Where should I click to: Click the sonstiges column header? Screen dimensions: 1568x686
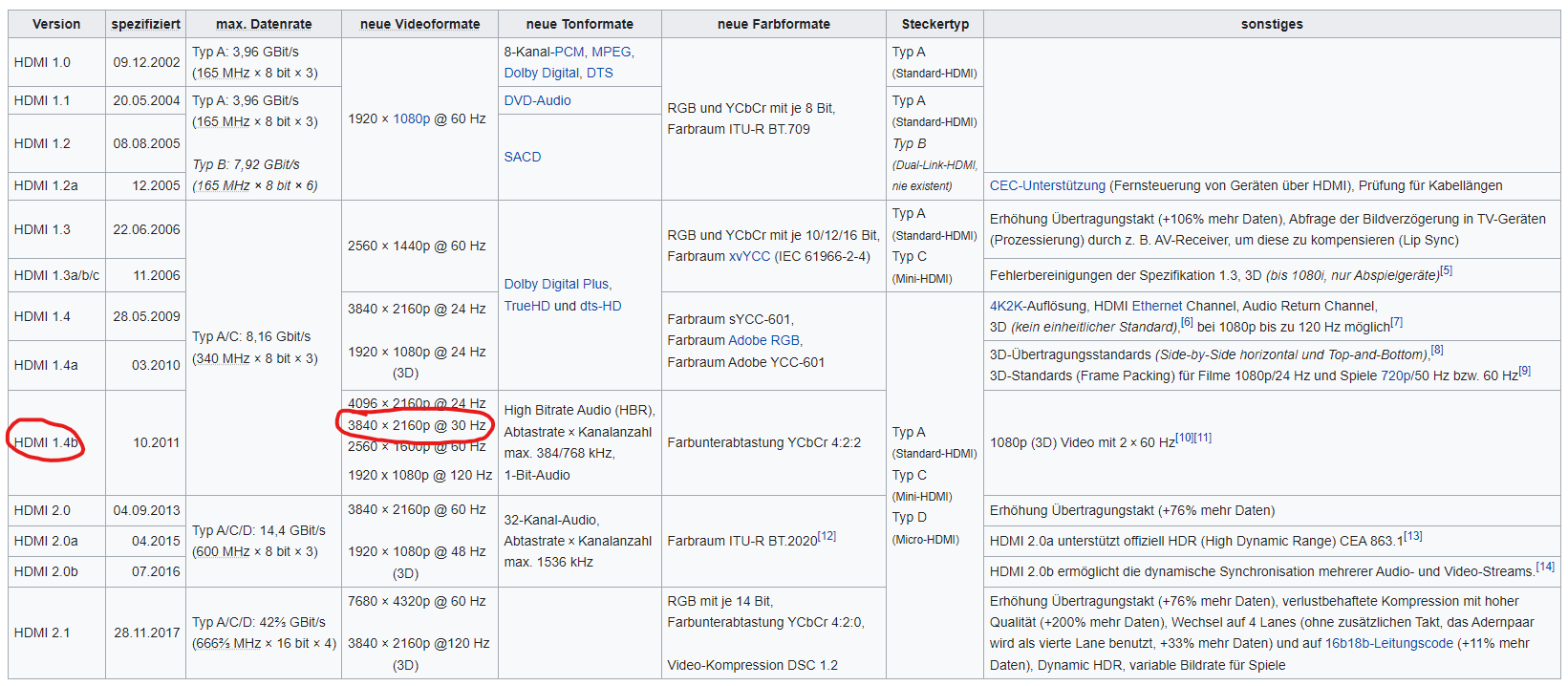[1272, 24]
